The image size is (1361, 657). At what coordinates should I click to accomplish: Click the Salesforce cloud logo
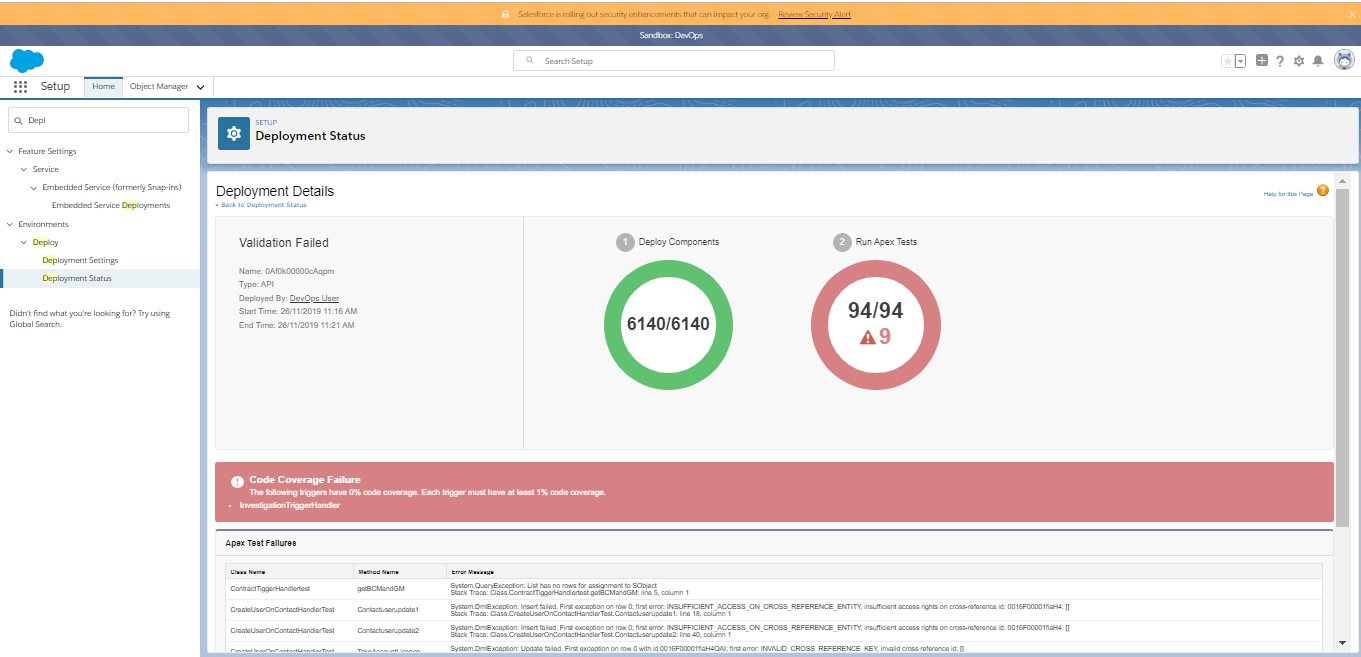[27, 60]
